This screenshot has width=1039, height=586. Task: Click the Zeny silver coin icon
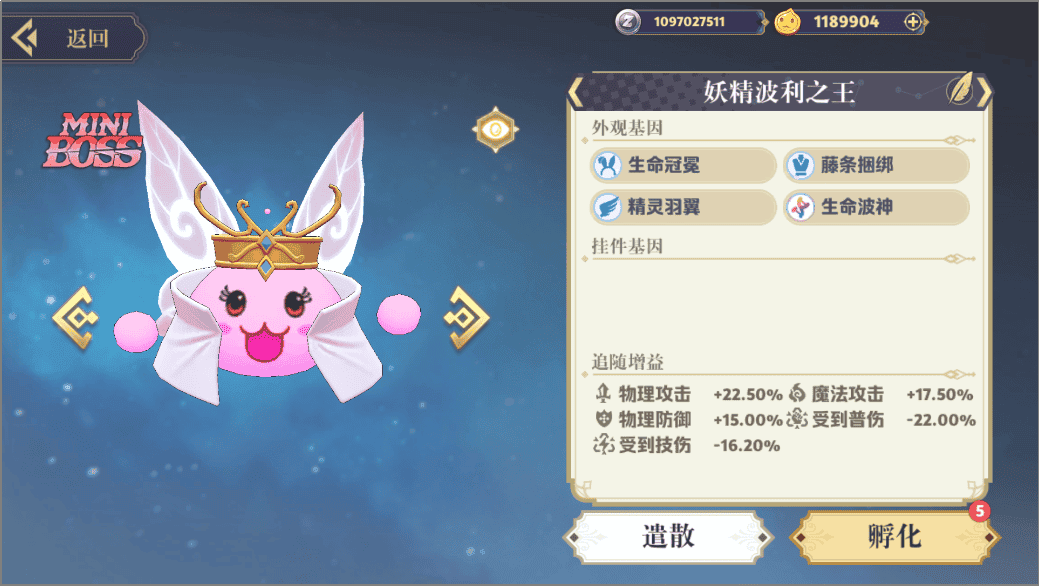tap(628, 22)
